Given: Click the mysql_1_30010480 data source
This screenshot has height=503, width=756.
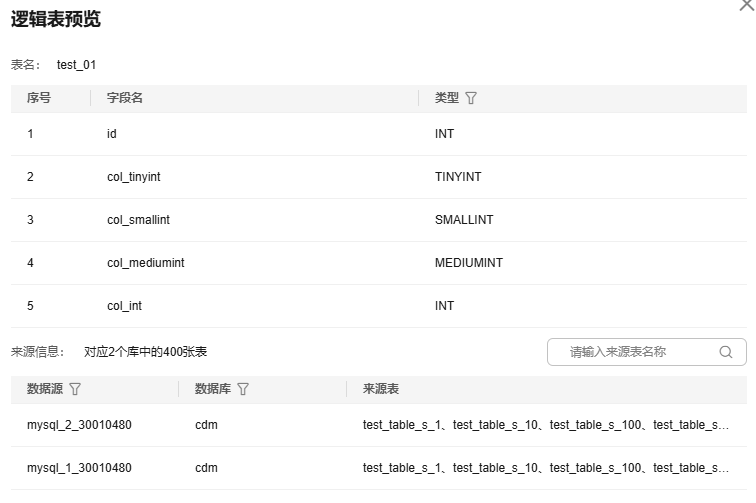Looking at the screenshot, I should (79, 468).
